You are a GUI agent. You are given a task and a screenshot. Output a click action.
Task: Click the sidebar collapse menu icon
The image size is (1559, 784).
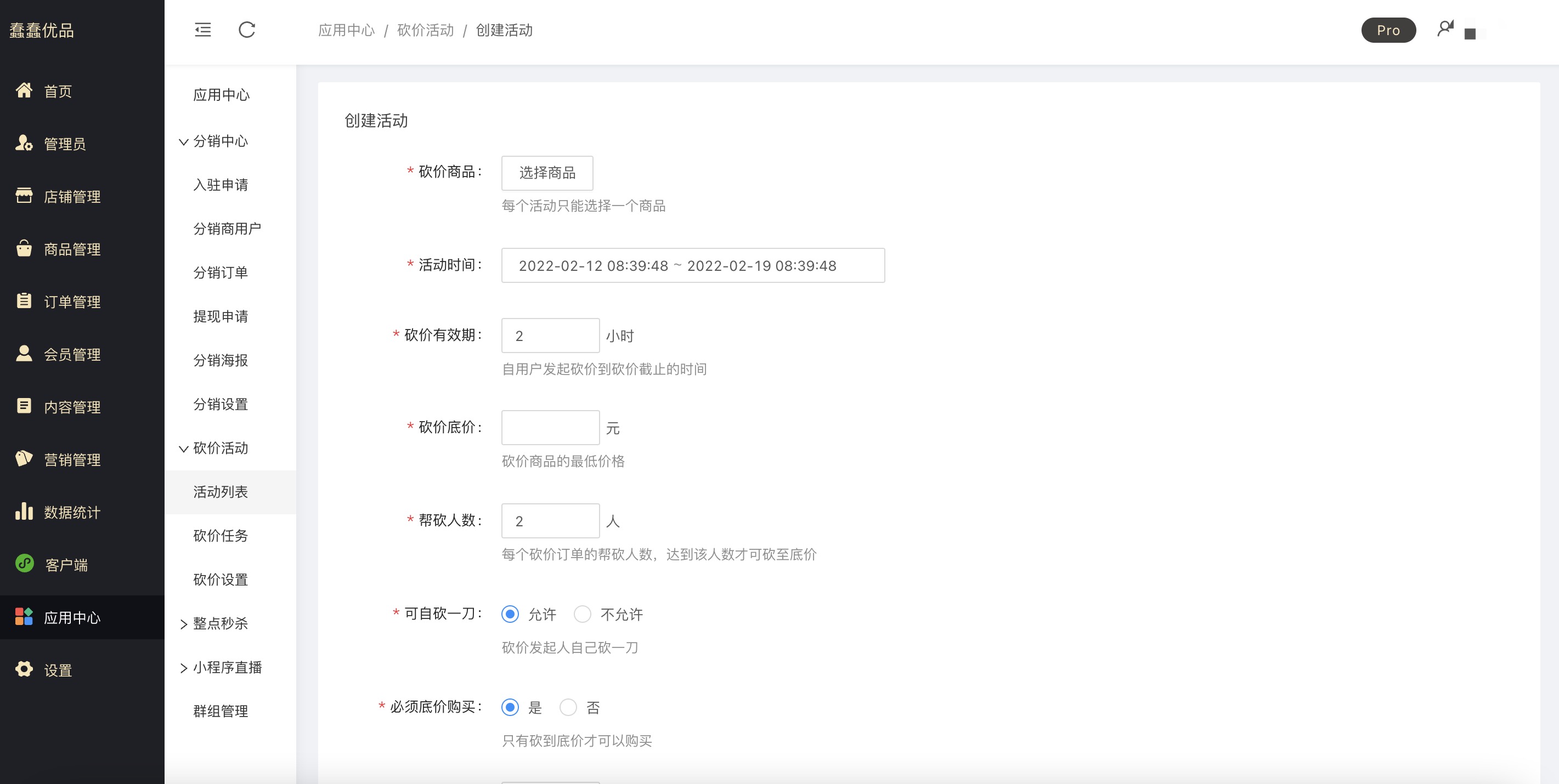pos(203,30)
